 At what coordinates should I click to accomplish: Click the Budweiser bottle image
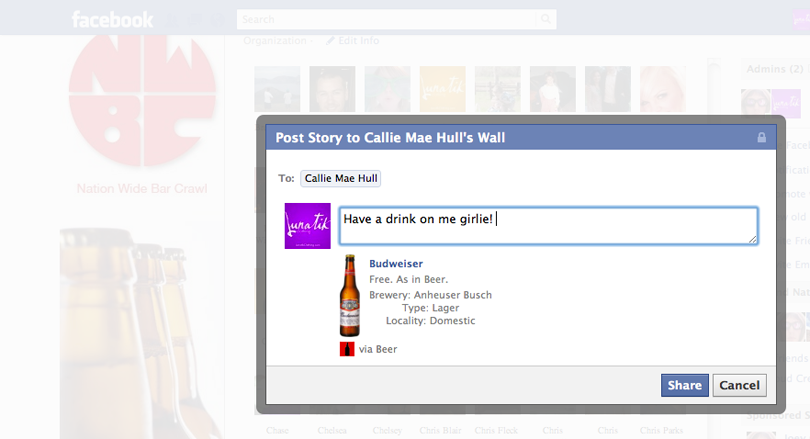pyautogui.click(x=350, y=295)
